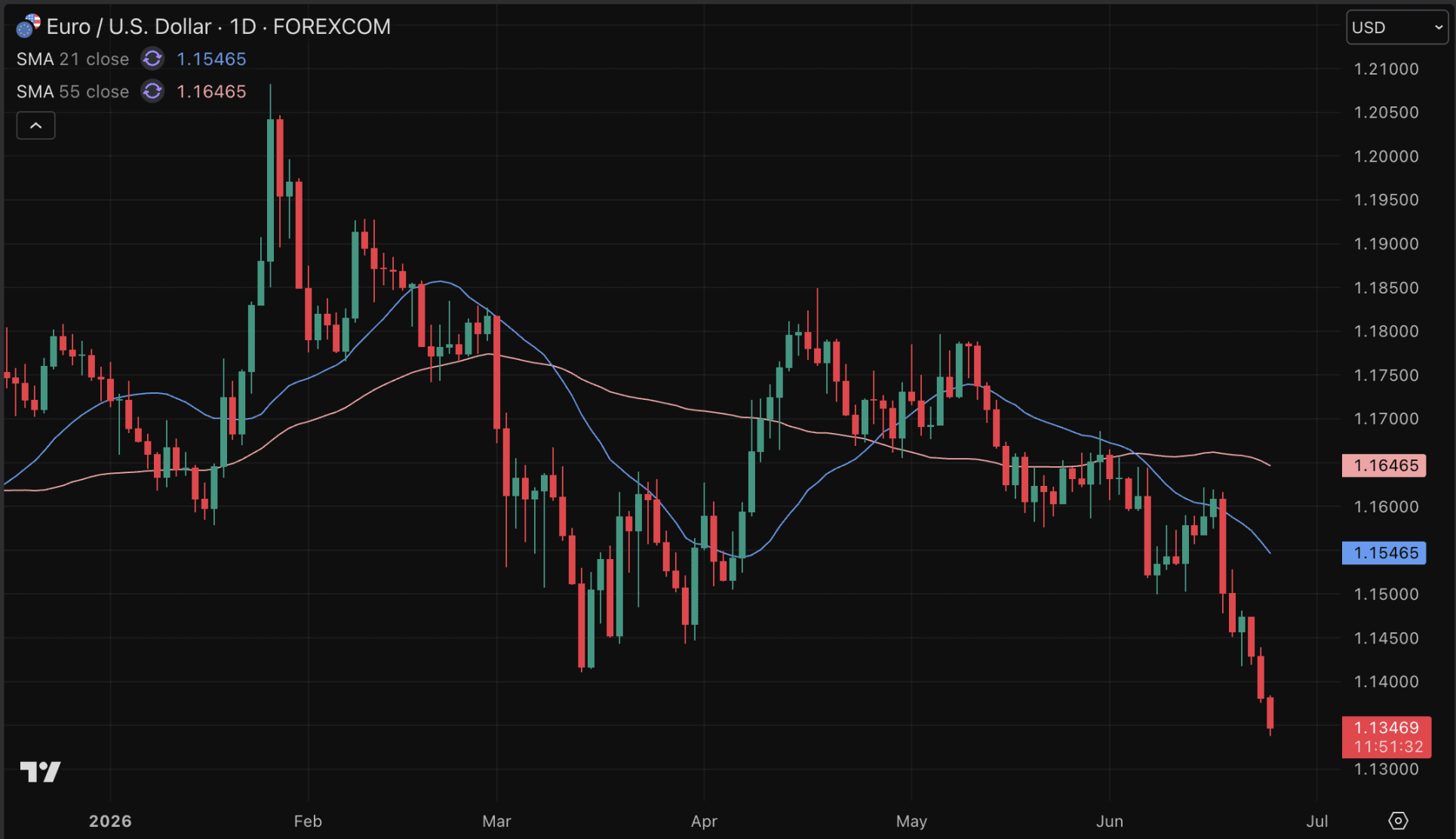Select the SMA 21 close indicator label
Viewport: 1456px width, 839px height.
tap(72, 59)
